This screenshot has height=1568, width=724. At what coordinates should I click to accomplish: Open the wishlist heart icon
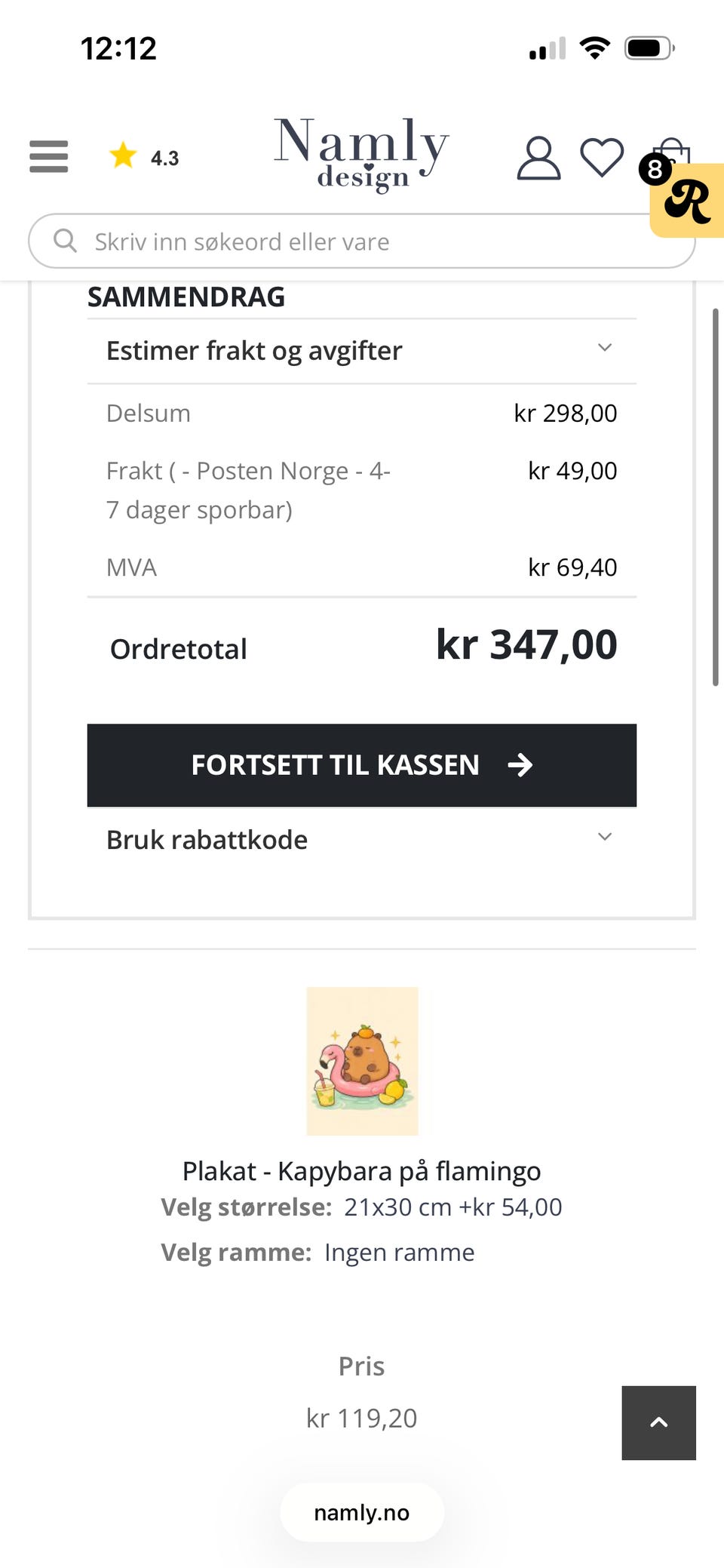tap(602, 158)
